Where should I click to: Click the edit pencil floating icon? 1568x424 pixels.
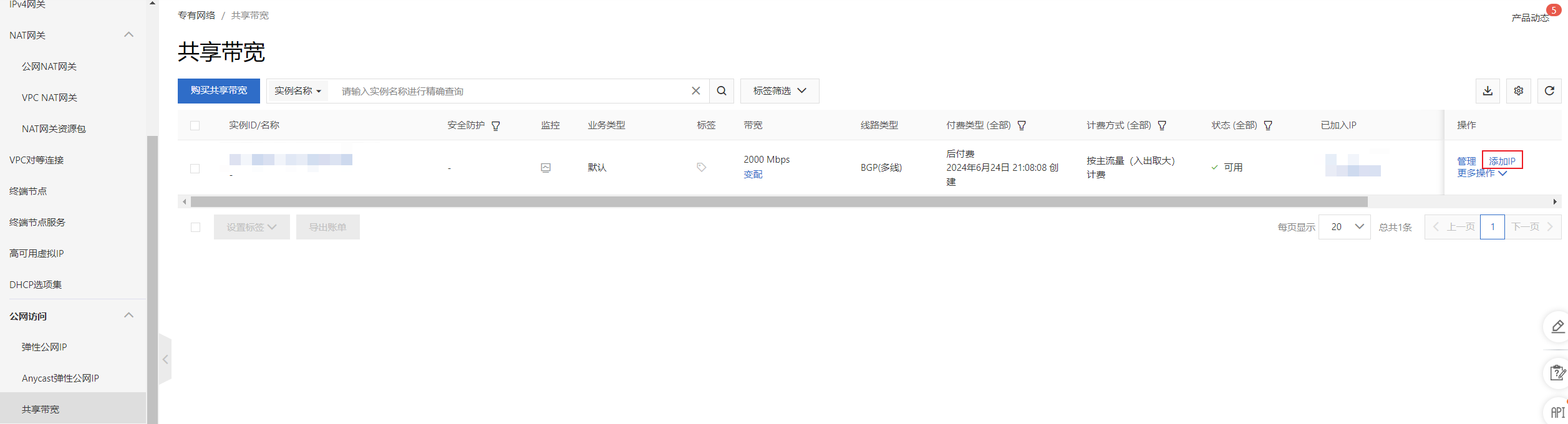pyautogui.click(x=1557, y=327)
